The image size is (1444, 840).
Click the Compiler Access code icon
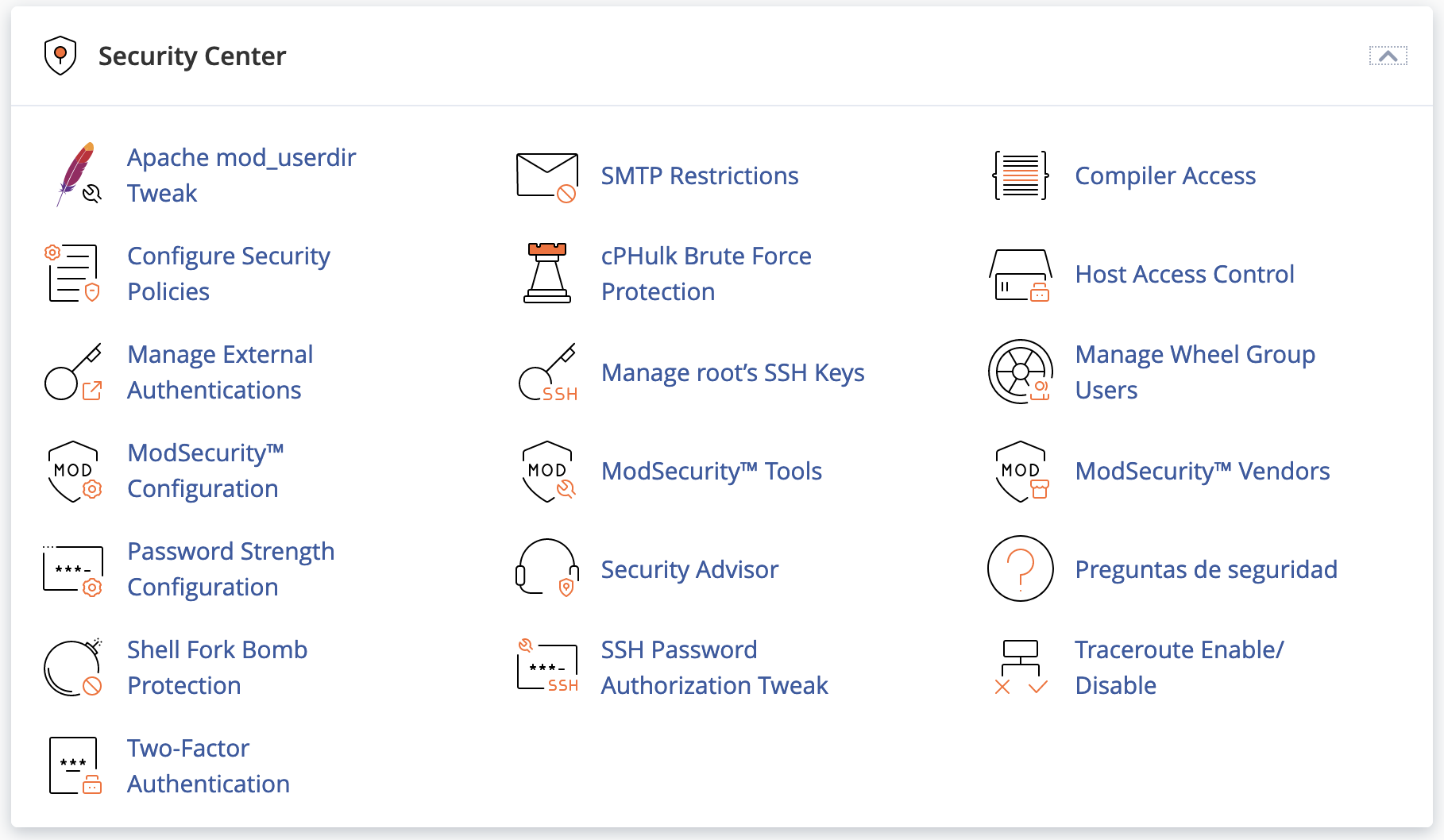1021,175
